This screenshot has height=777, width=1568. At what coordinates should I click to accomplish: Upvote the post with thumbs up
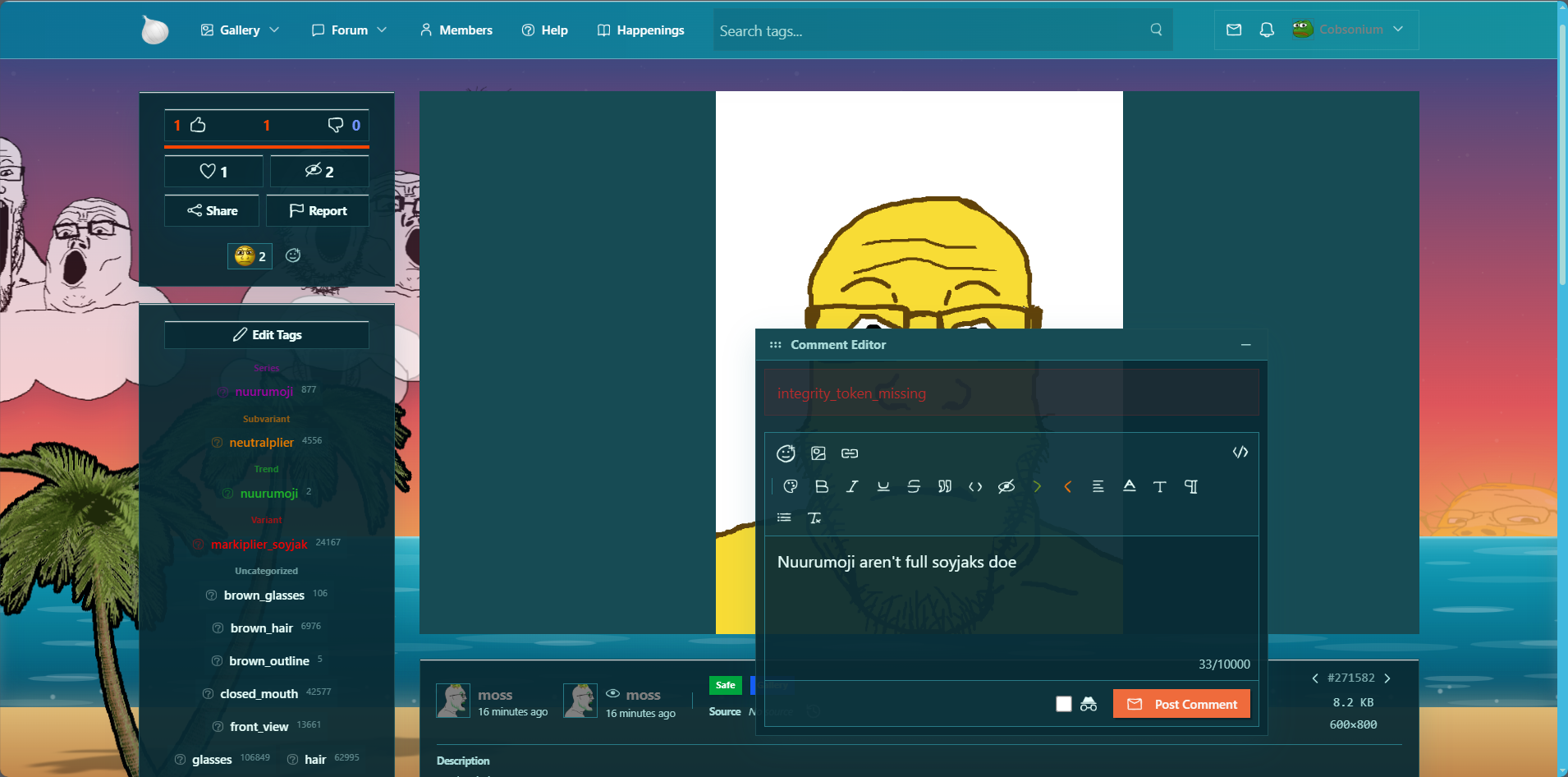198,125
